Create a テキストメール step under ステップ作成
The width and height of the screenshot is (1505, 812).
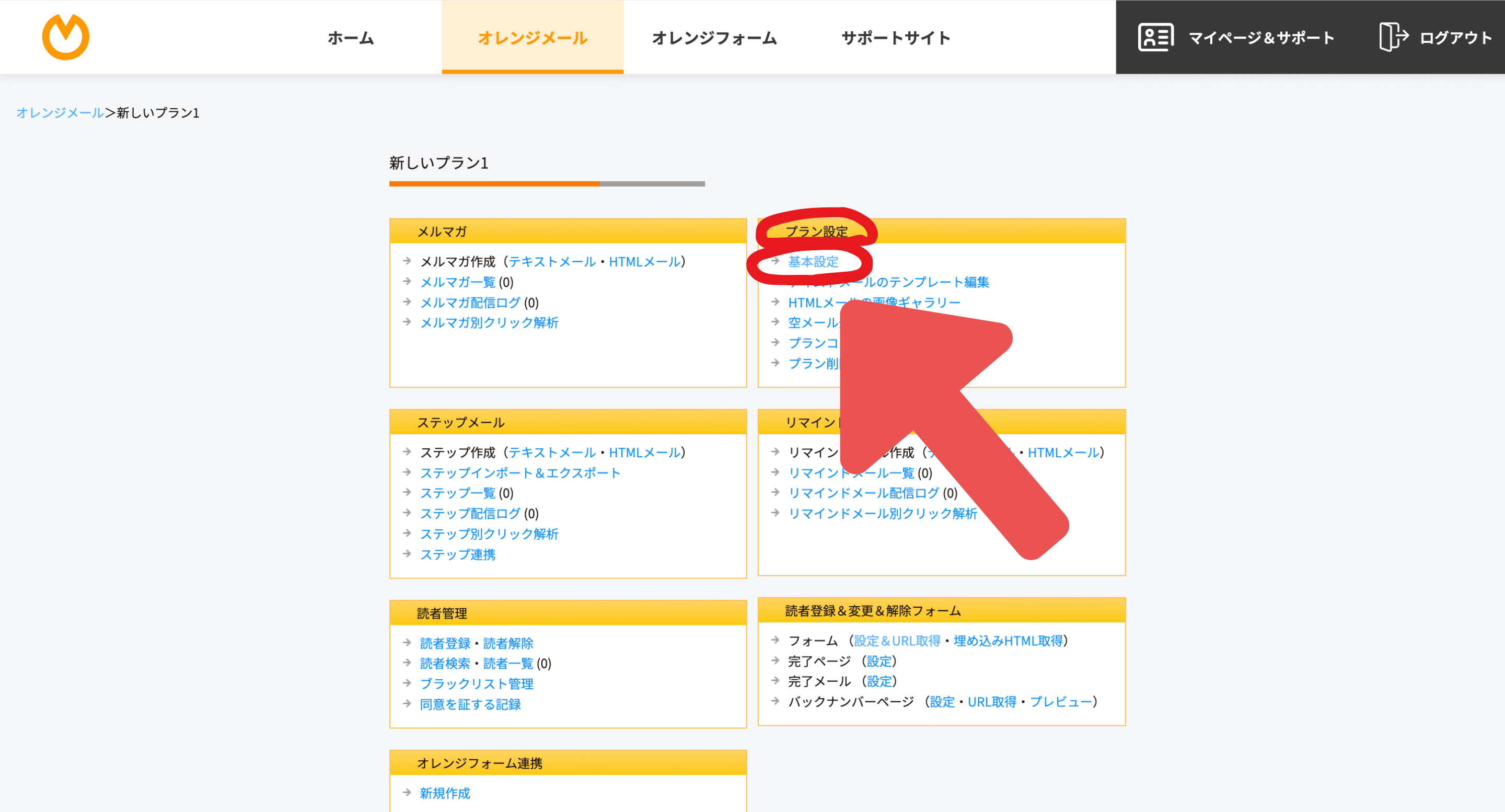pos(551,452)
